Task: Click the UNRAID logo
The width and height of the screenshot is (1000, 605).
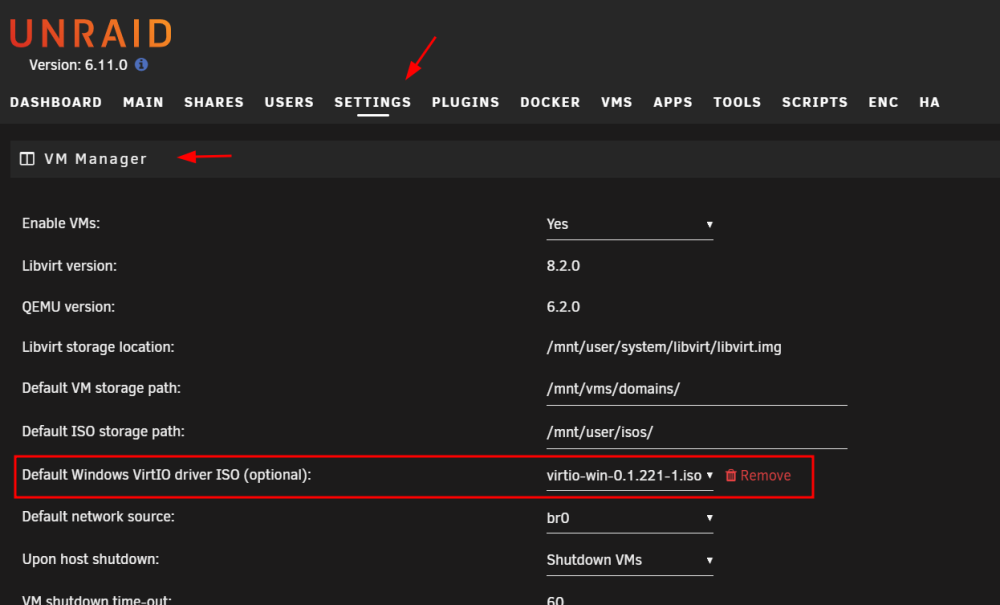Action: point(91,33)
